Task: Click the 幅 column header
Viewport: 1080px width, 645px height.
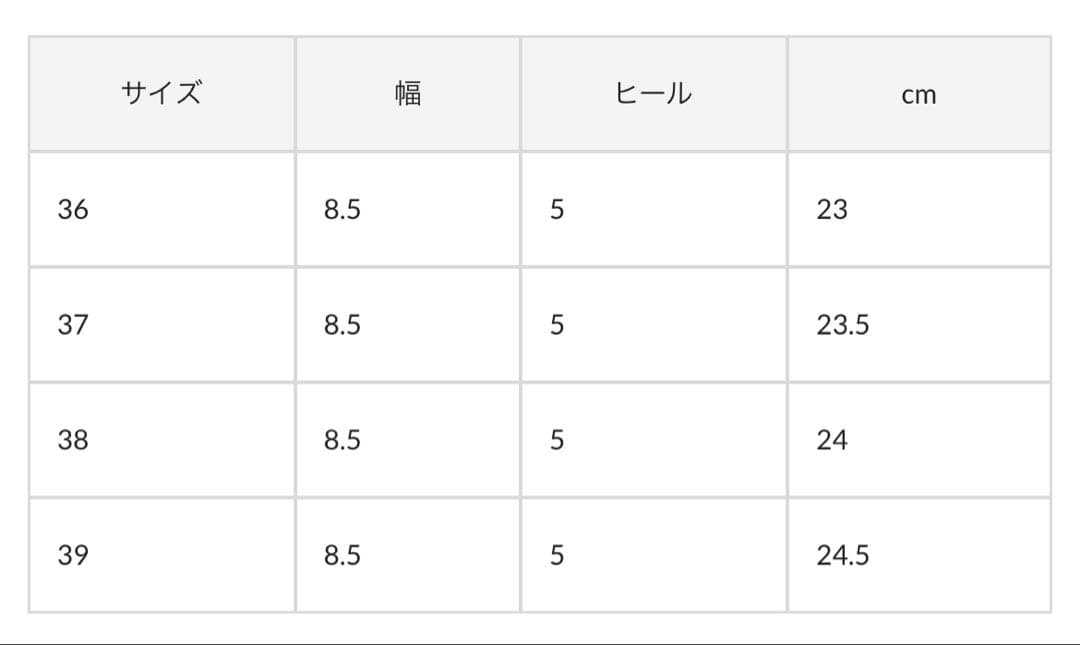Action: tap(407, 94)
